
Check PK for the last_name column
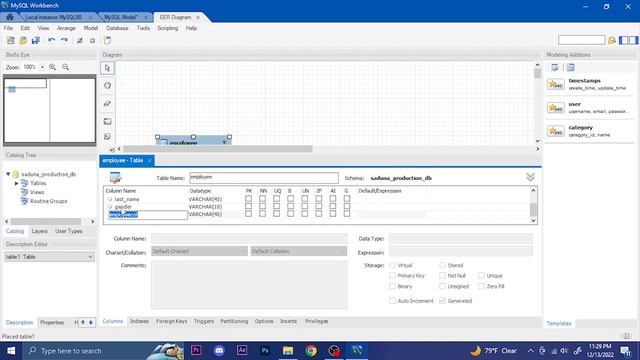pyautogui.click(x=248, y=199)
